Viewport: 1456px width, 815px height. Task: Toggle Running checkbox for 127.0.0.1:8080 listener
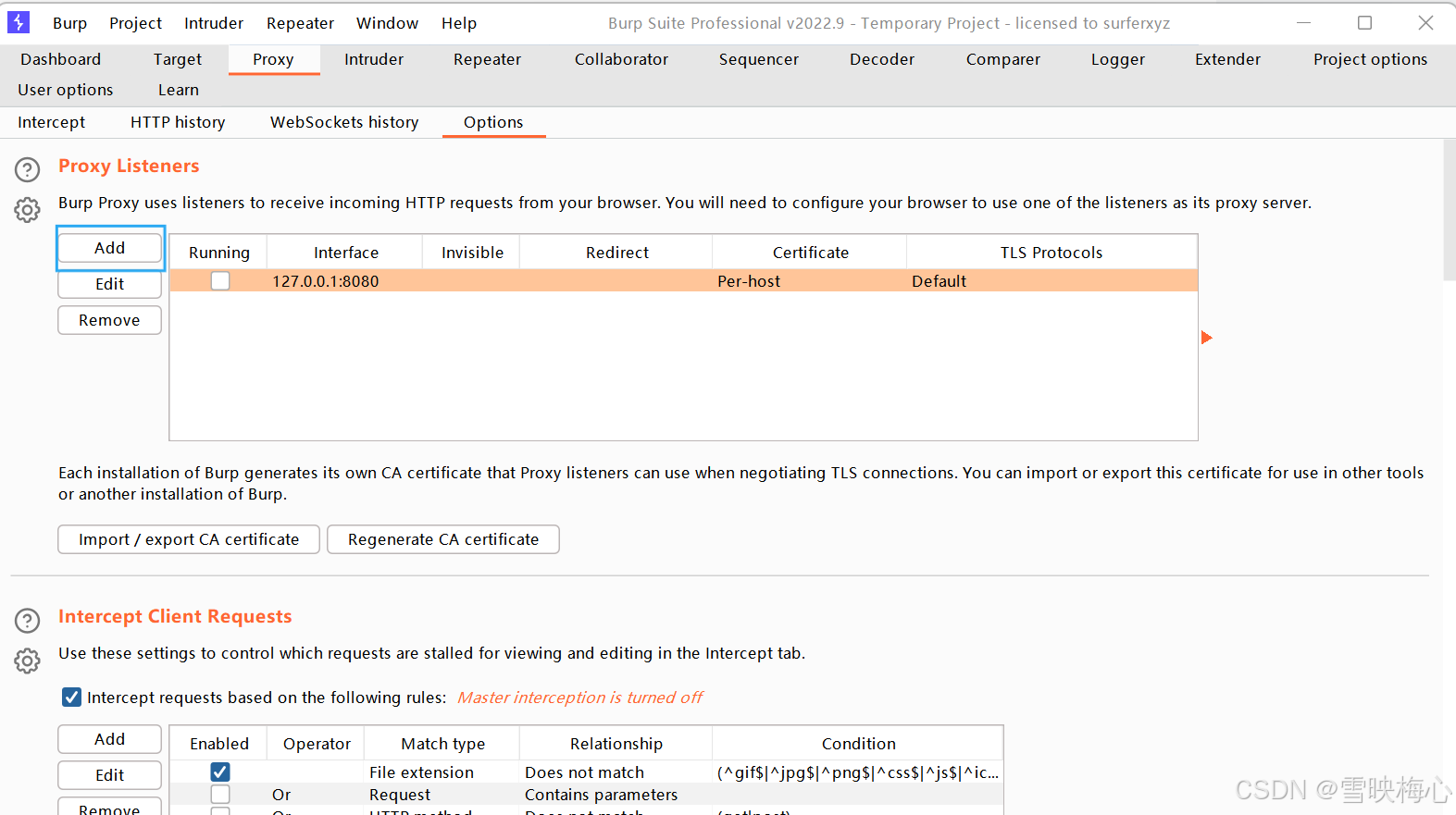220,280
